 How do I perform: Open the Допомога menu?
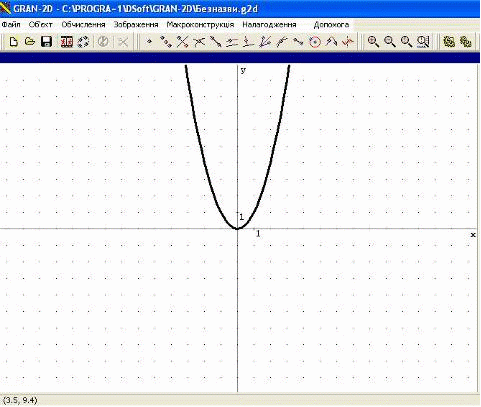[331, 25]
